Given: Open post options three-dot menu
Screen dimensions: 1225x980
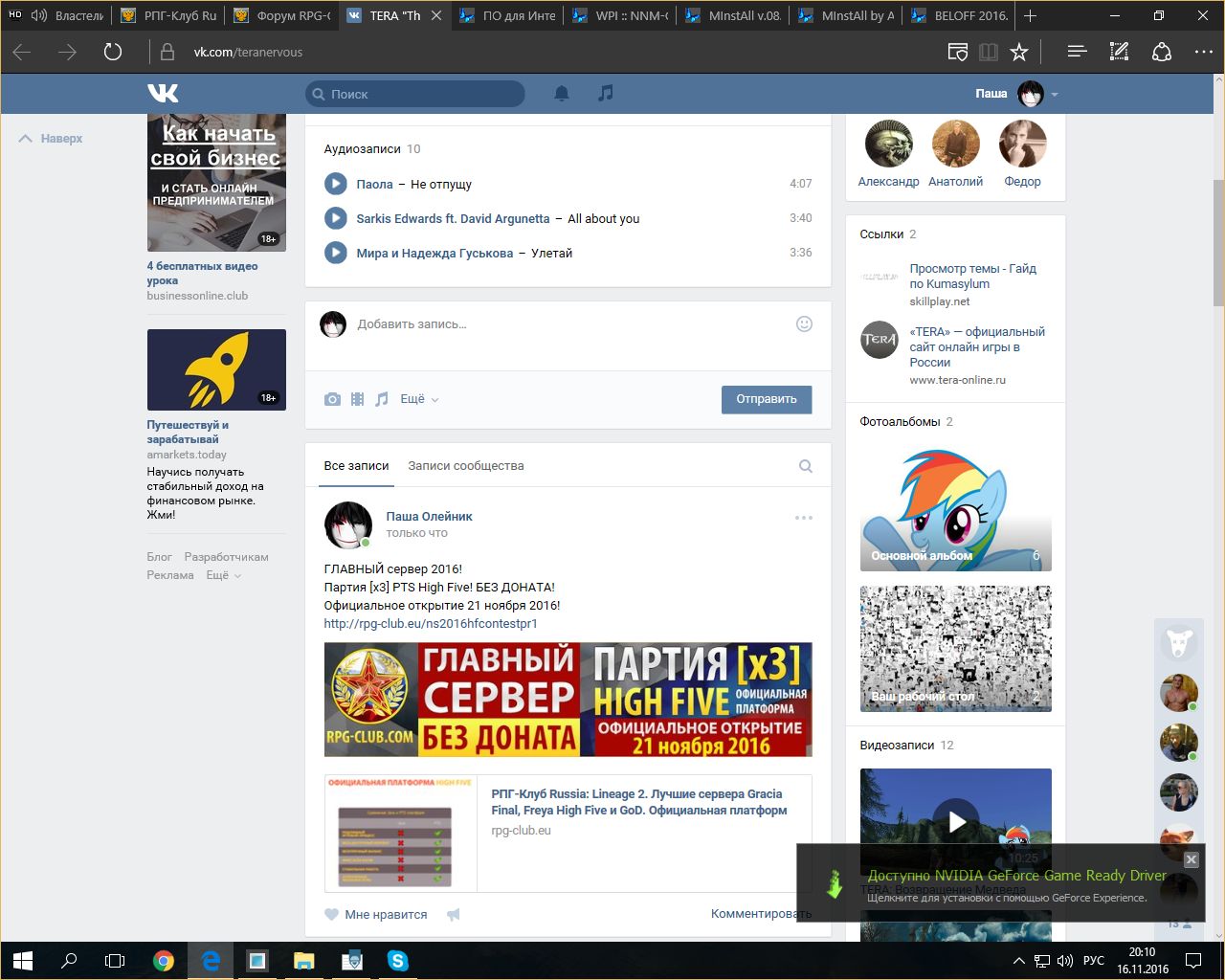Looking at the screenshot, I should coord(804,518).
